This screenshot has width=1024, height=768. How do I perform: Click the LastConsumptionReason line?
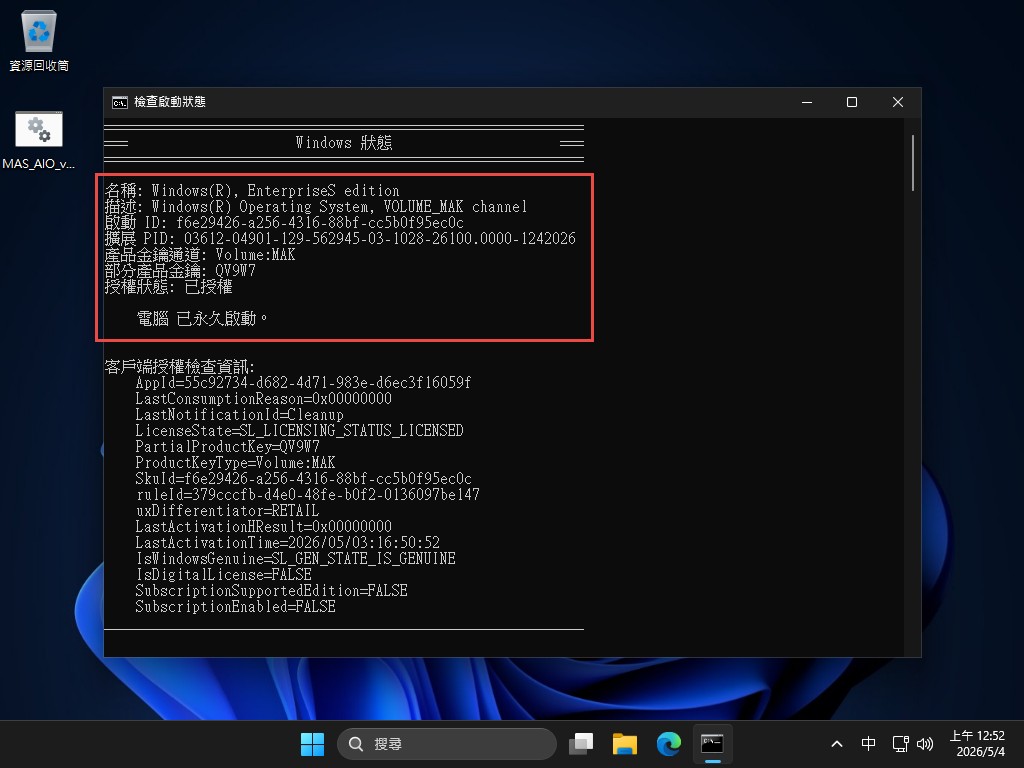[263, 398]
